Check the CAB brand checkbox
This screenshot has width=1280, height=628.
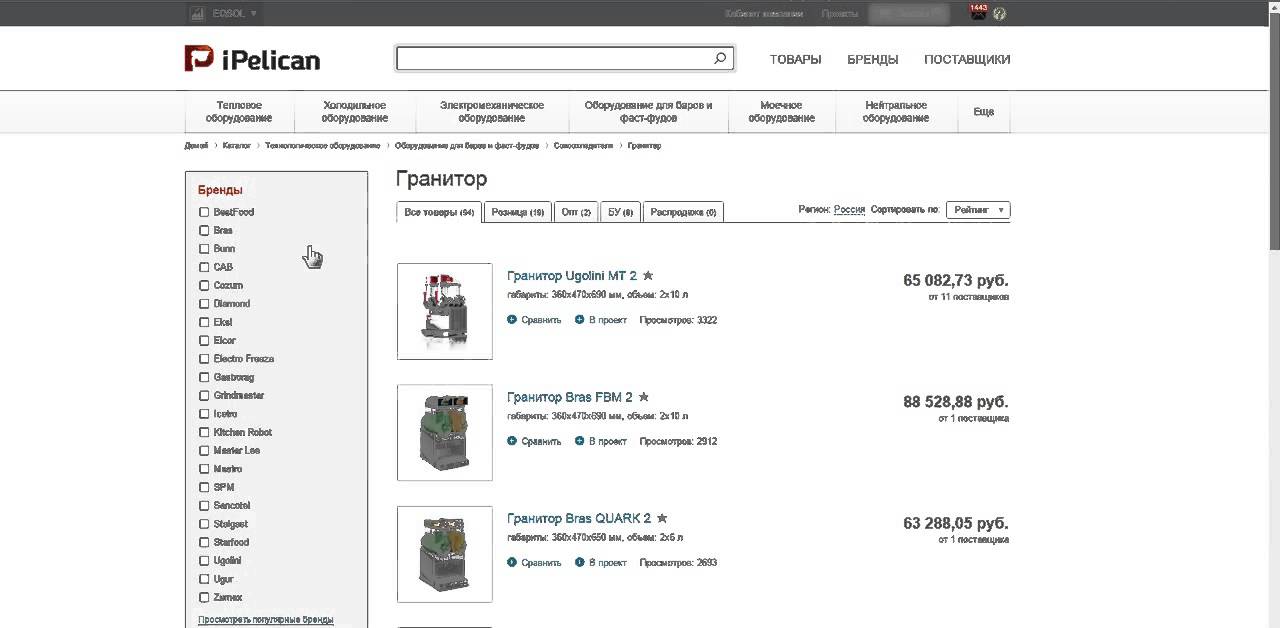pos(204,267)
